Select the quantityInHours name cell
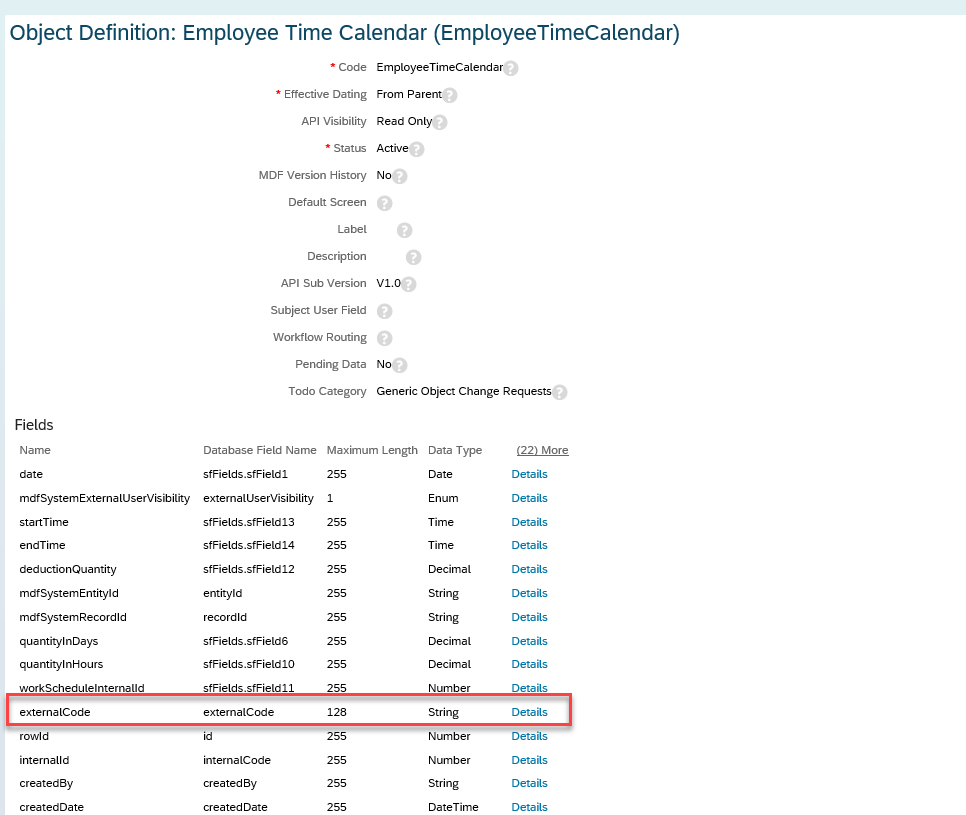Image resolution: width=966 pixels, height=815 pixels. coord(61,664)
